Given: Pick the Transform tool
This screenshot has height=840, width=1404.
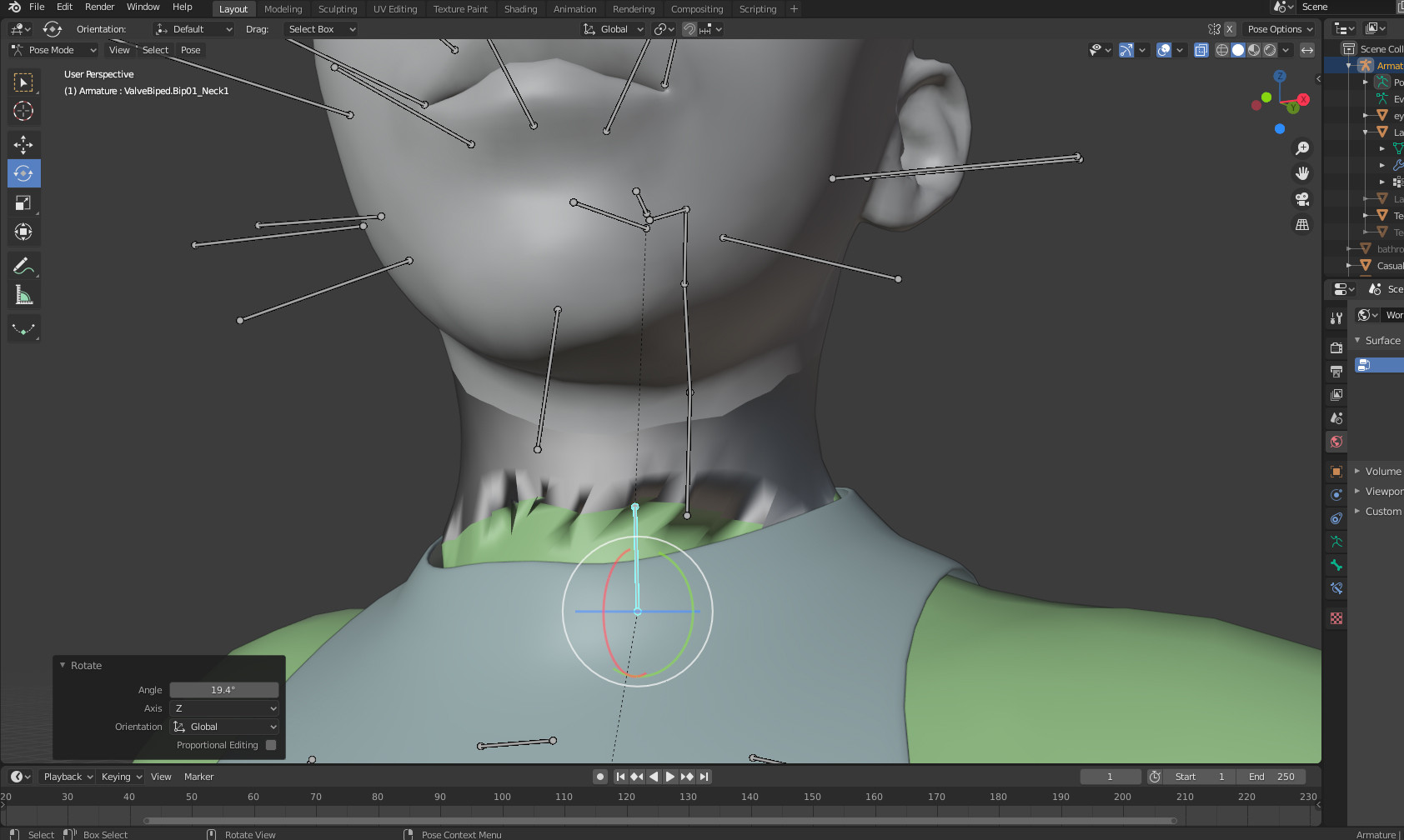Looking at the screenshot, I should (23, 232).
